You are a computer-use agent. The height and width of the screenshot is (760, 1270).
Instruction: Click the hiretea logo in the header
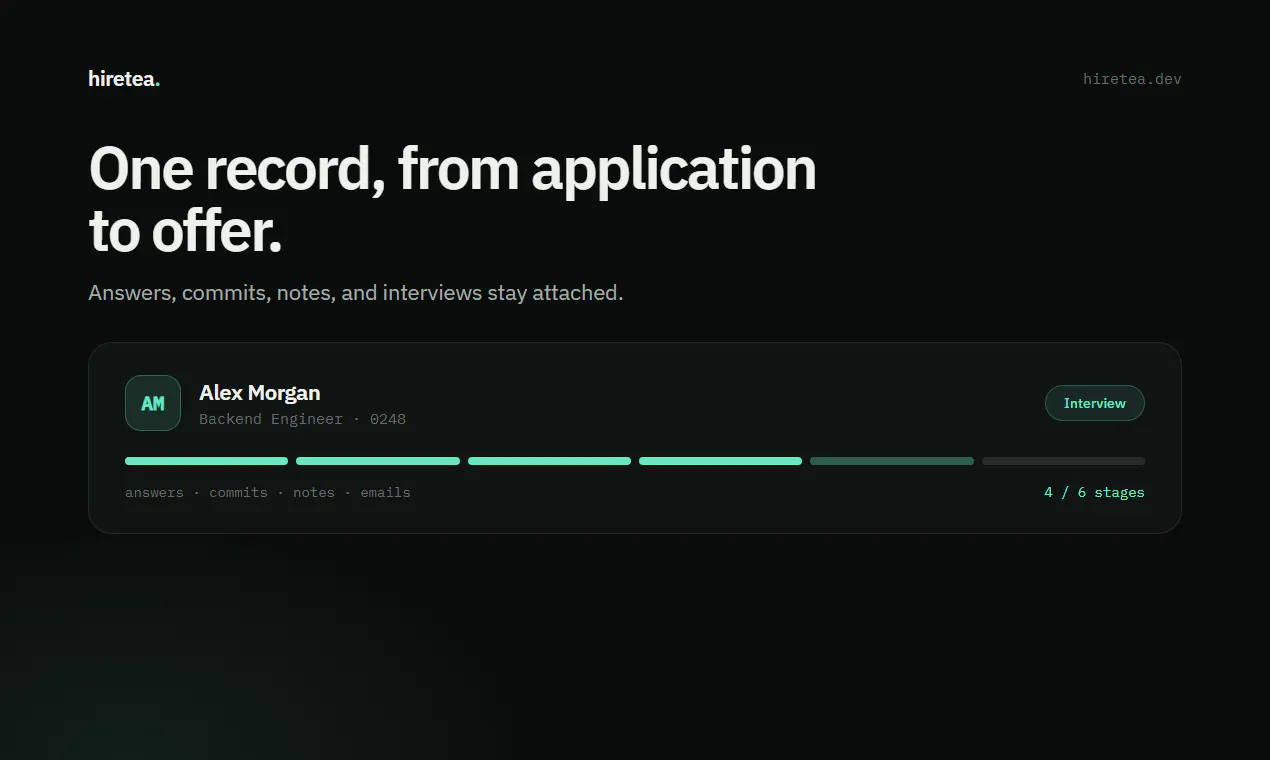124,79
